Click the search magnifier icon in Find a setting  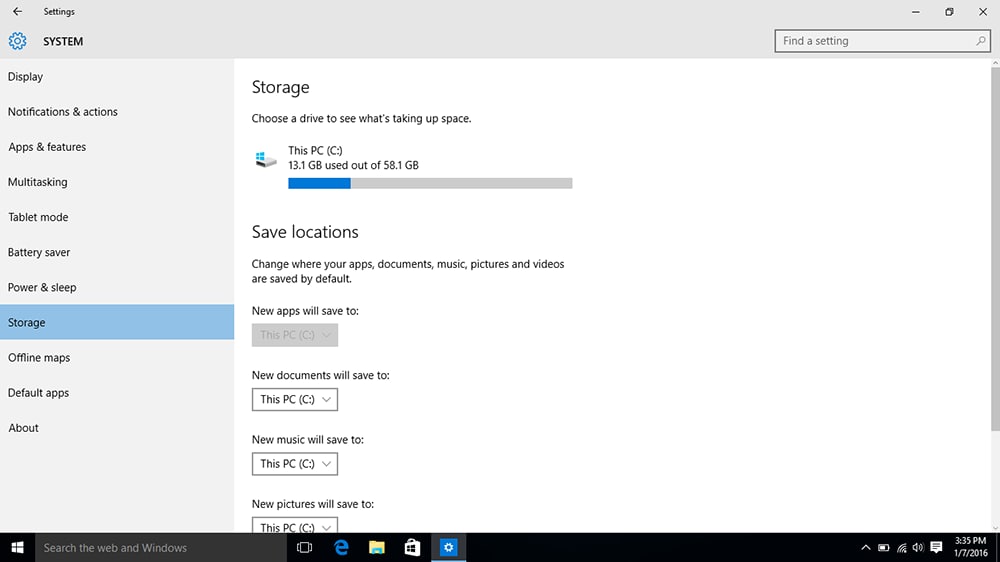980,41
